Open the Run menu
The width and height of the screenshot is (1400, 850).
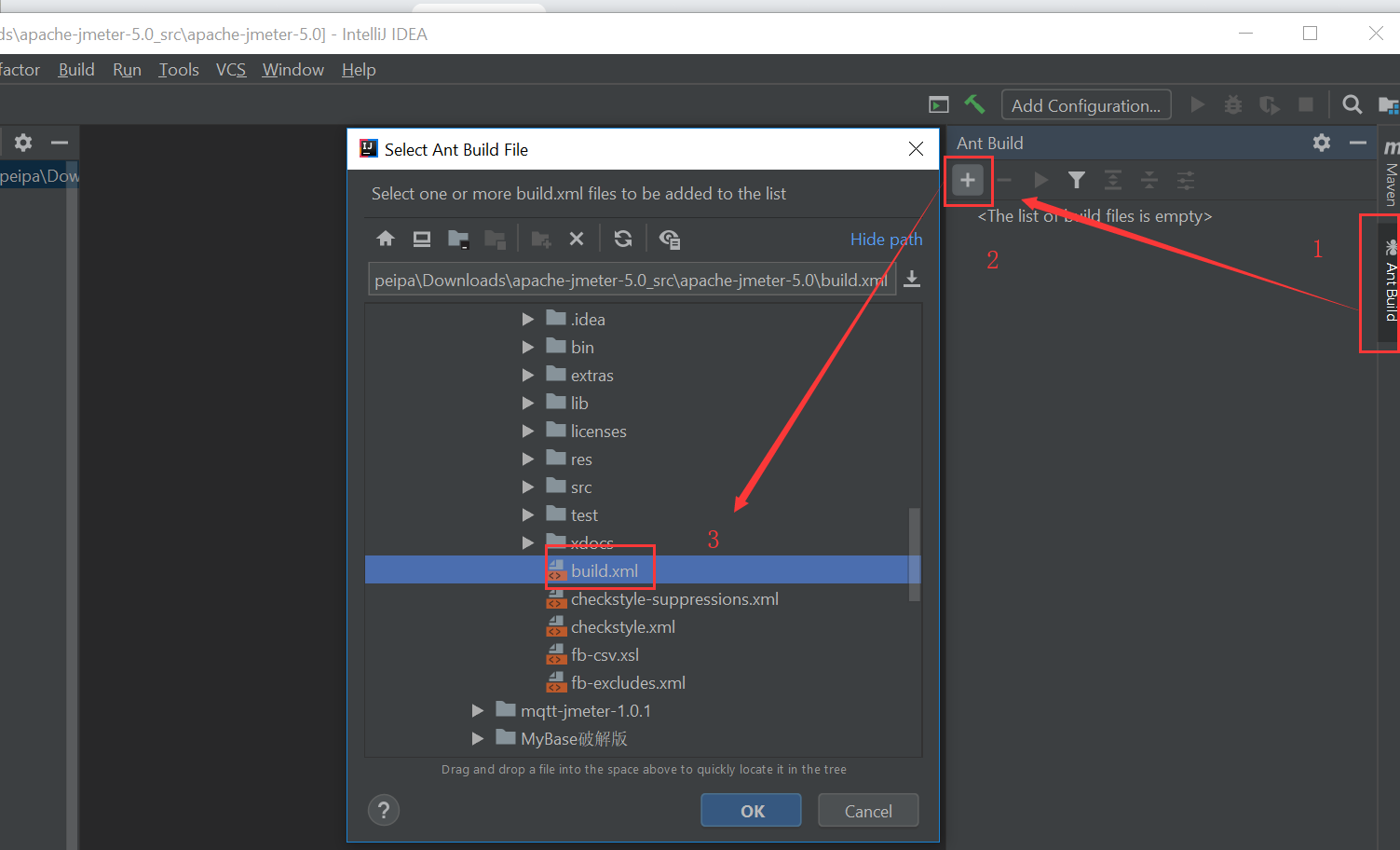127,70
